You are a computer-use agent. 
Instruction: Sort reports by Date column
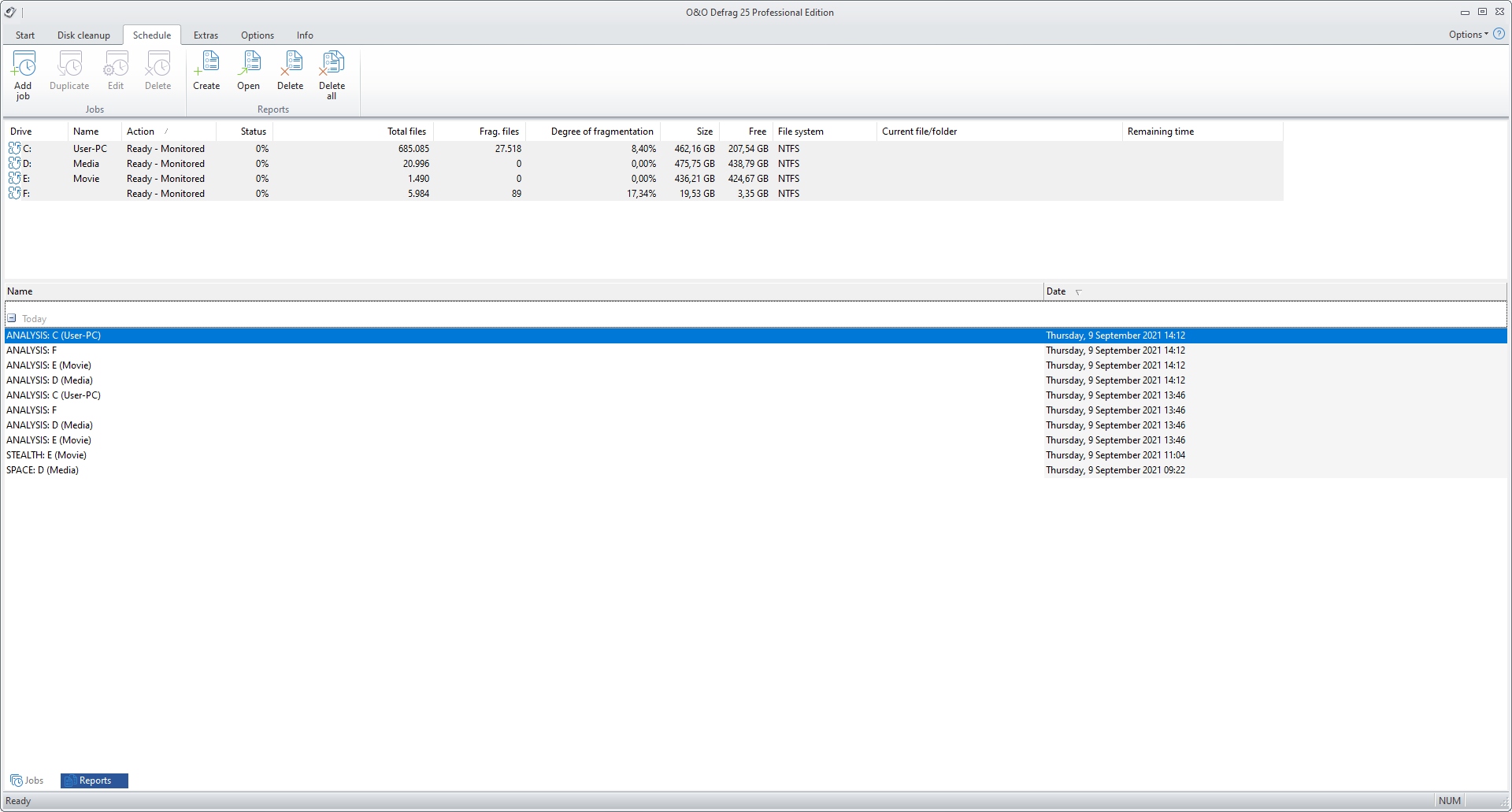click(x=1275, y=291)
